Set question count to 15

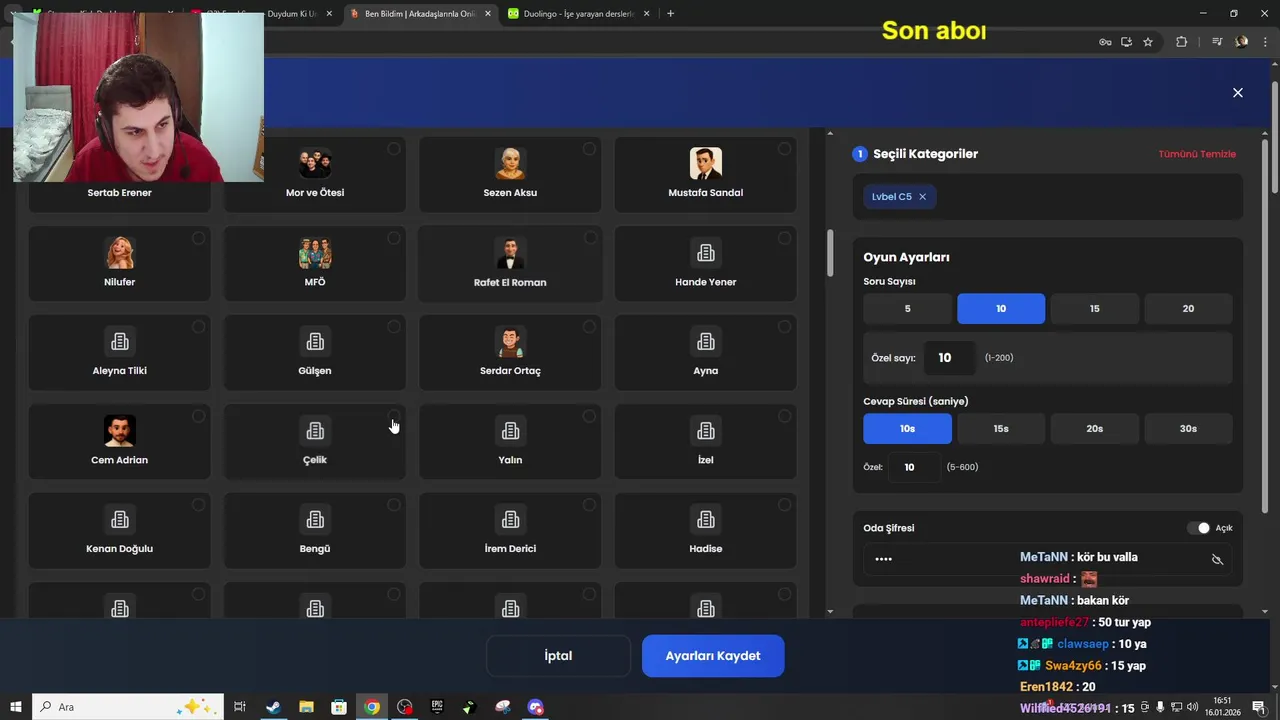point(1094,309)
